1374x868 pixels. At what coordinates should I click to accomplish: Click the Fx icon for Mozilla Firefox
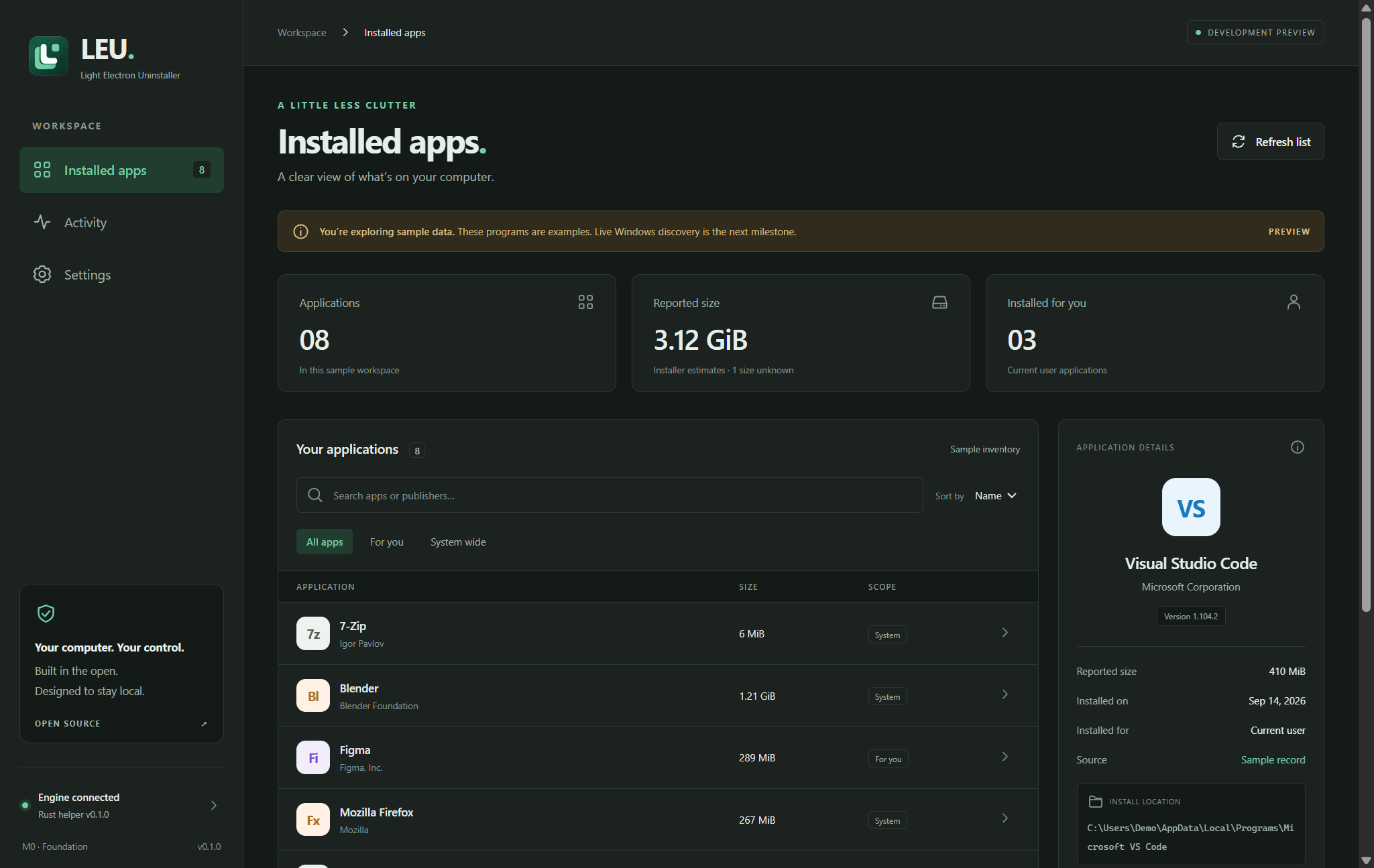pyautogui.click(x=313, y=819)
